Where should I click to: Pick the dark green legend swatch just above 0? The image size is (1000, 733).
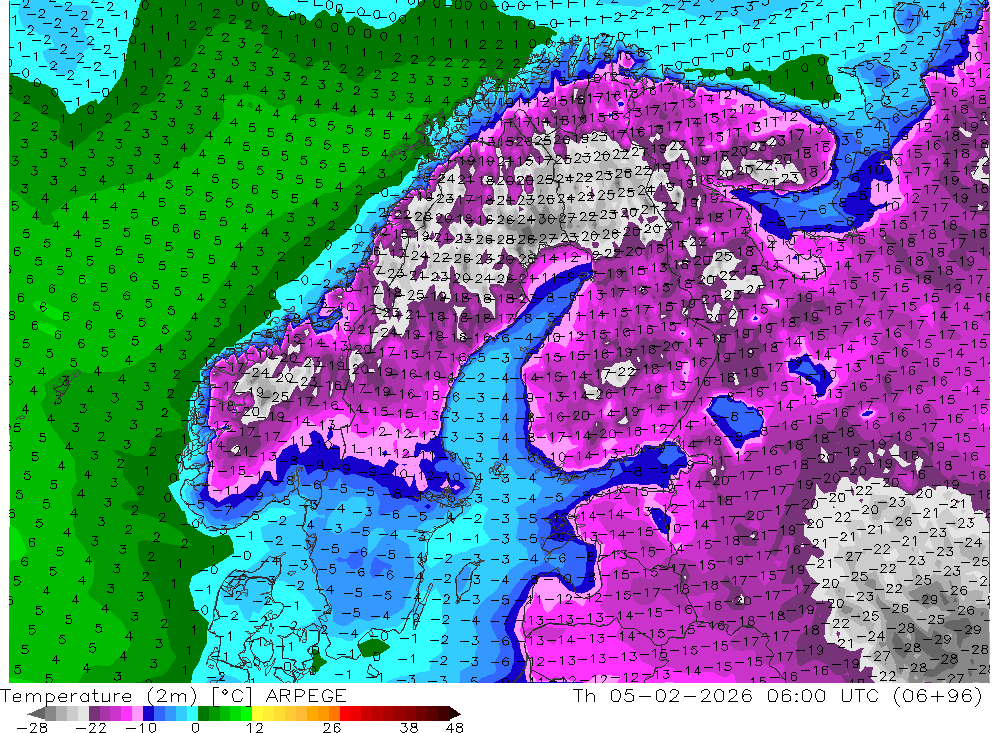(203, 713)
